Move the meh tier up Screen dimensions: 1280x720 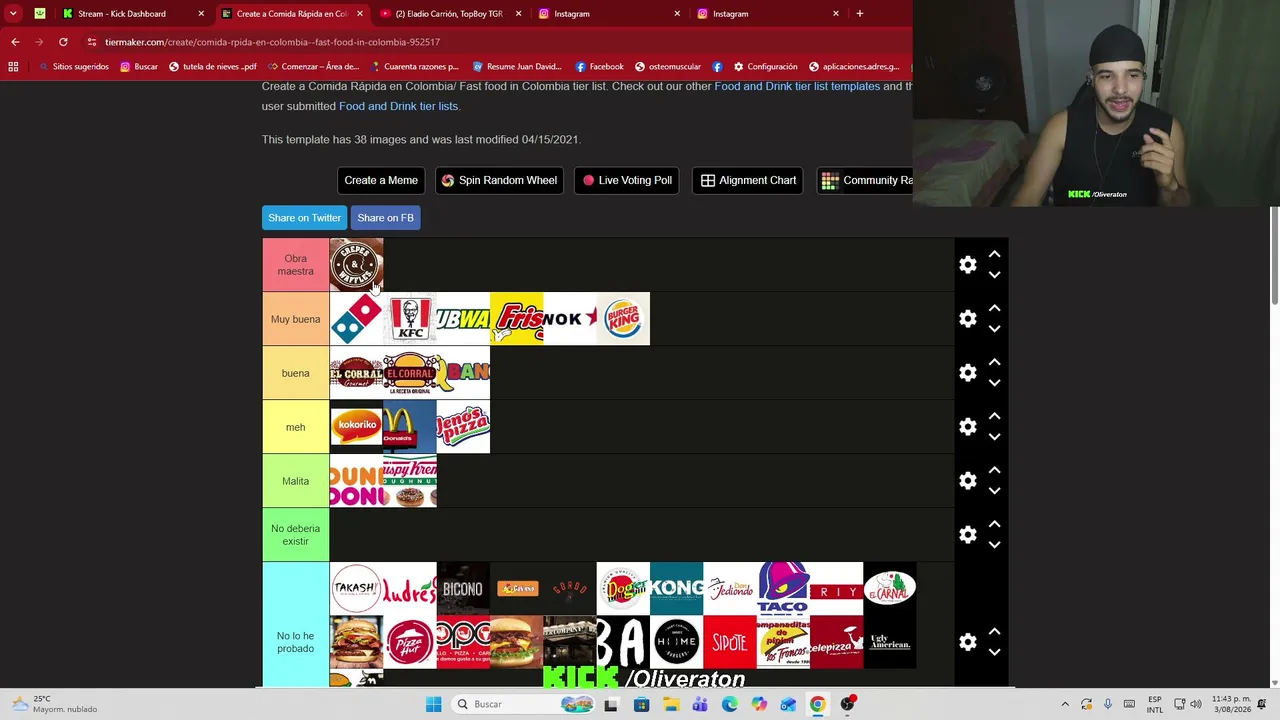994,417
